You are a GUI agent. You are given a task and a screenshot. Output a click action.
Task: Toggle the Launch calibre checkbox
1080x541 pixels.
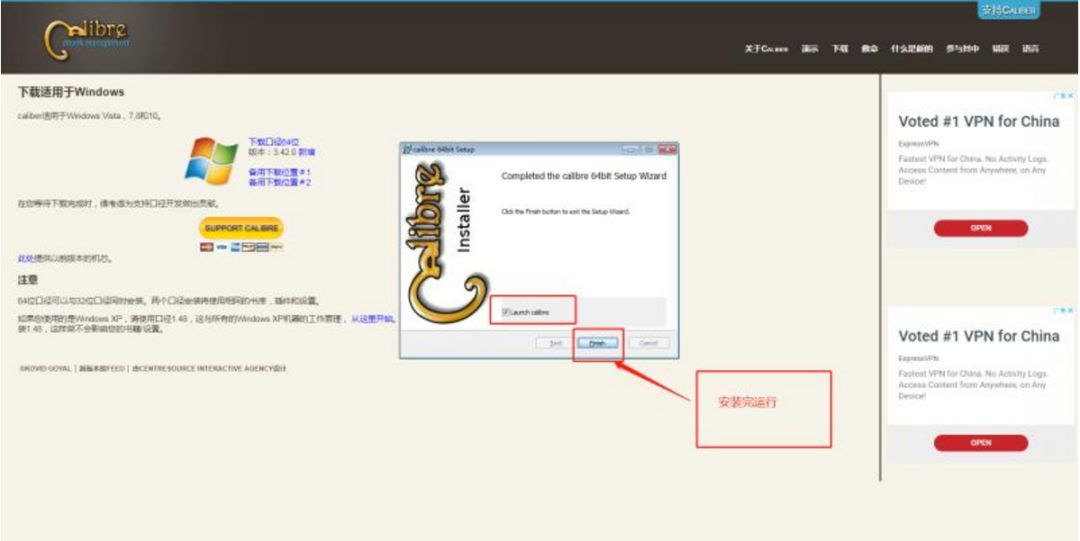[x=506, y=313]
